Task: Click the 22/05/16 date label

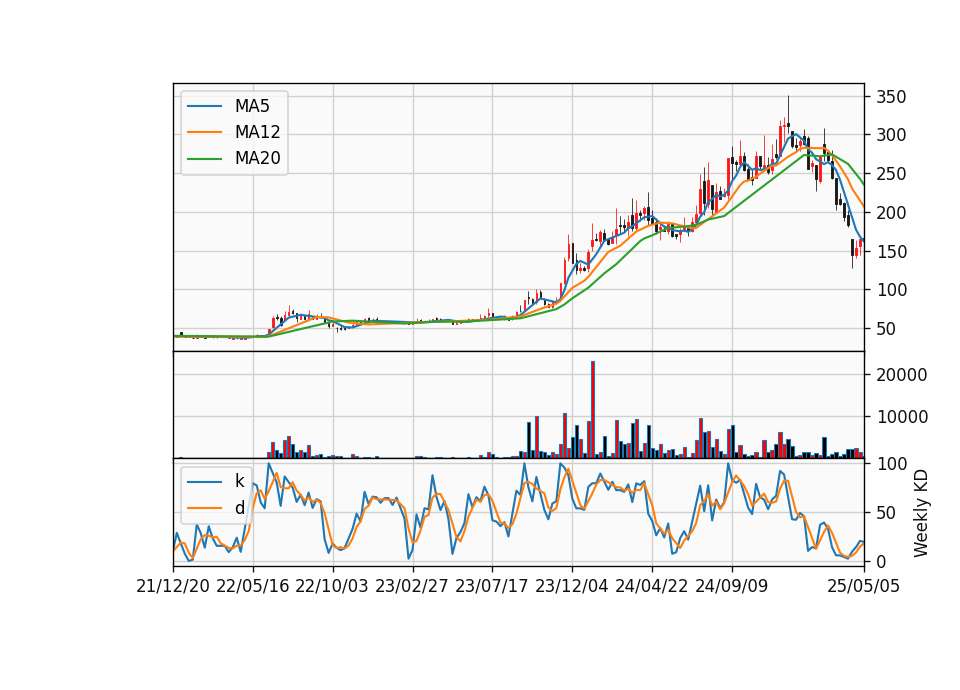Action: click(253, 586)
